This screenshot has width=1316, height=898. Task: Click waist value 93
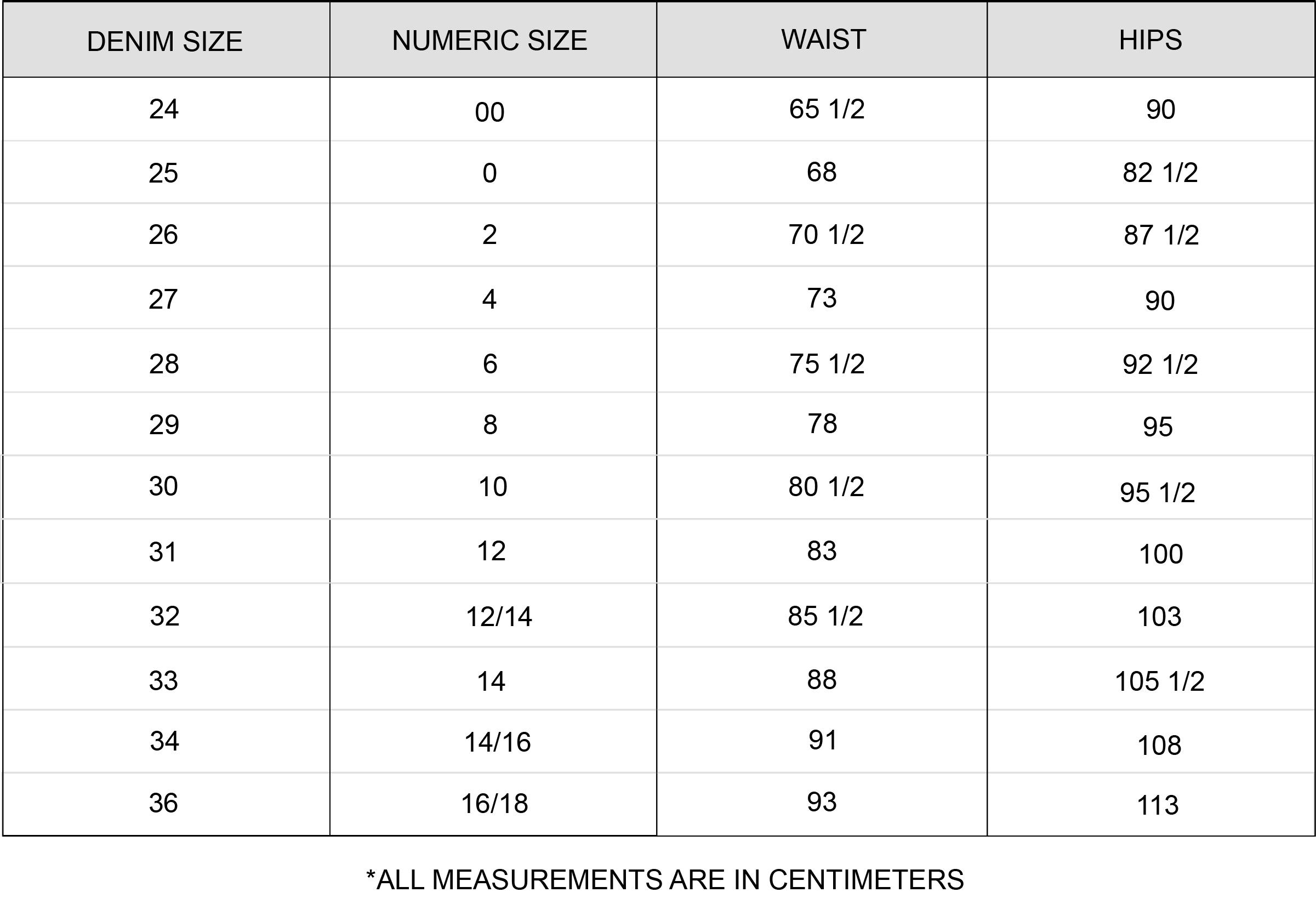point(822,802)
